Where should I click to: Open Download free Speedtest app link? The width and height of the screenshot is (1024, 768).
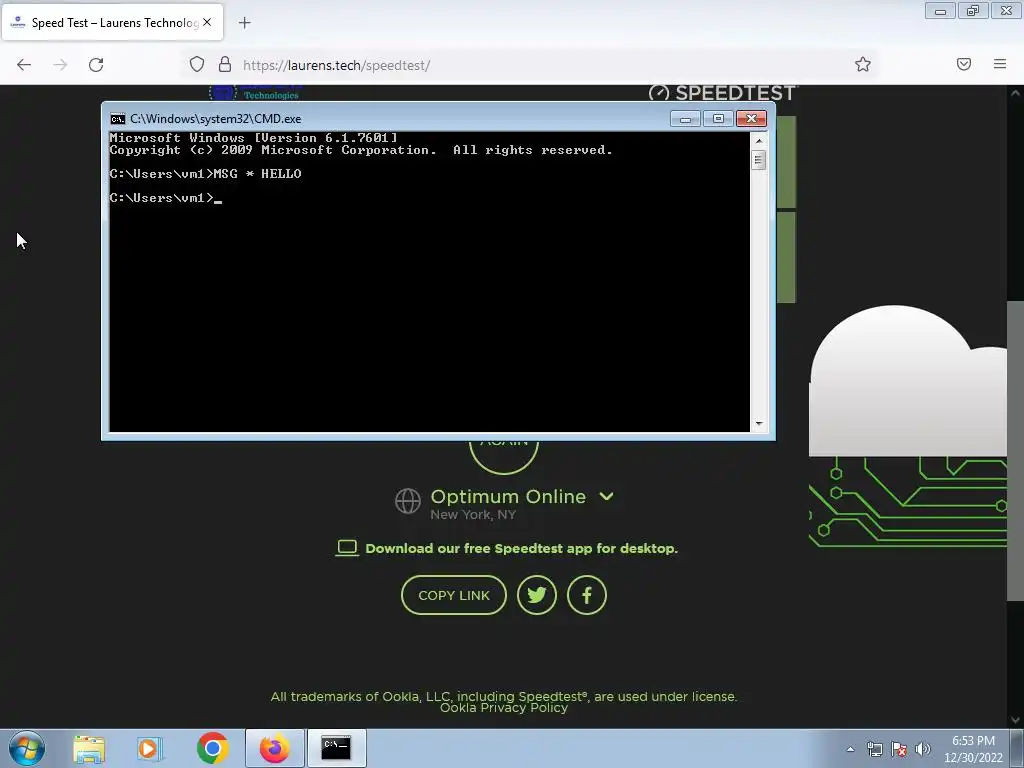click(521, 549)
